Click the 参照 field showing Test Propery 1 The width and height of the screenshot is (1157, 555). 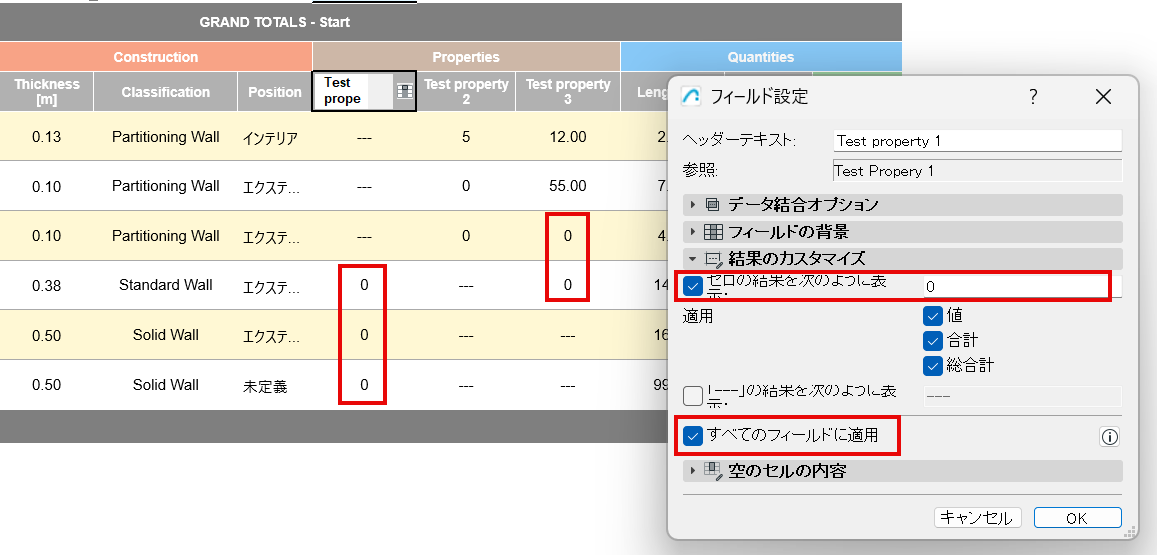click(x=978, y=170)
